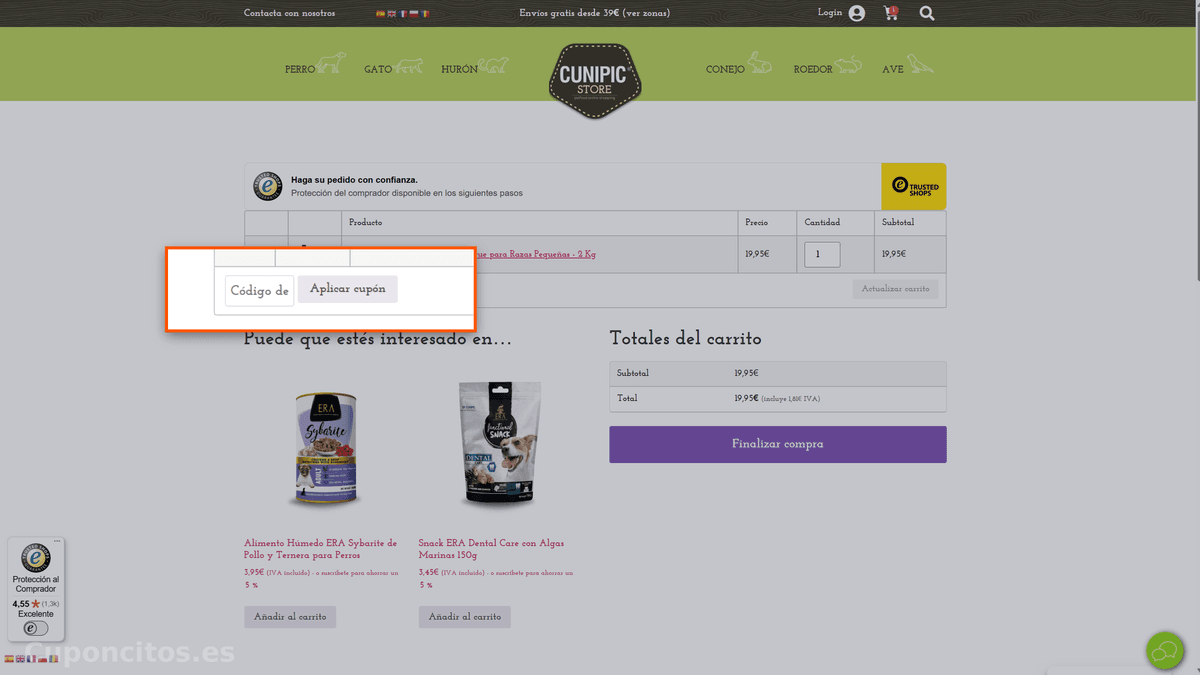
Task: Click the 'Precio' column header
Action: pos(757,222)
